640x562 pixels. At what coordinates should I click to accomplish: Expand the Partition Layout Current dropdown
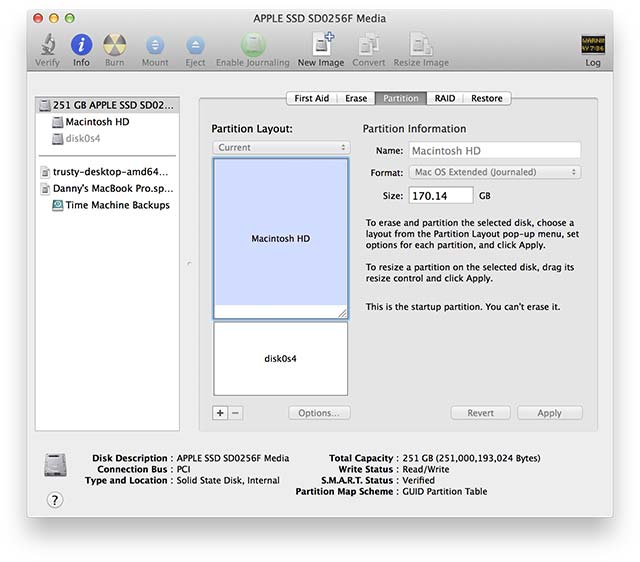(x=280, y=147)
